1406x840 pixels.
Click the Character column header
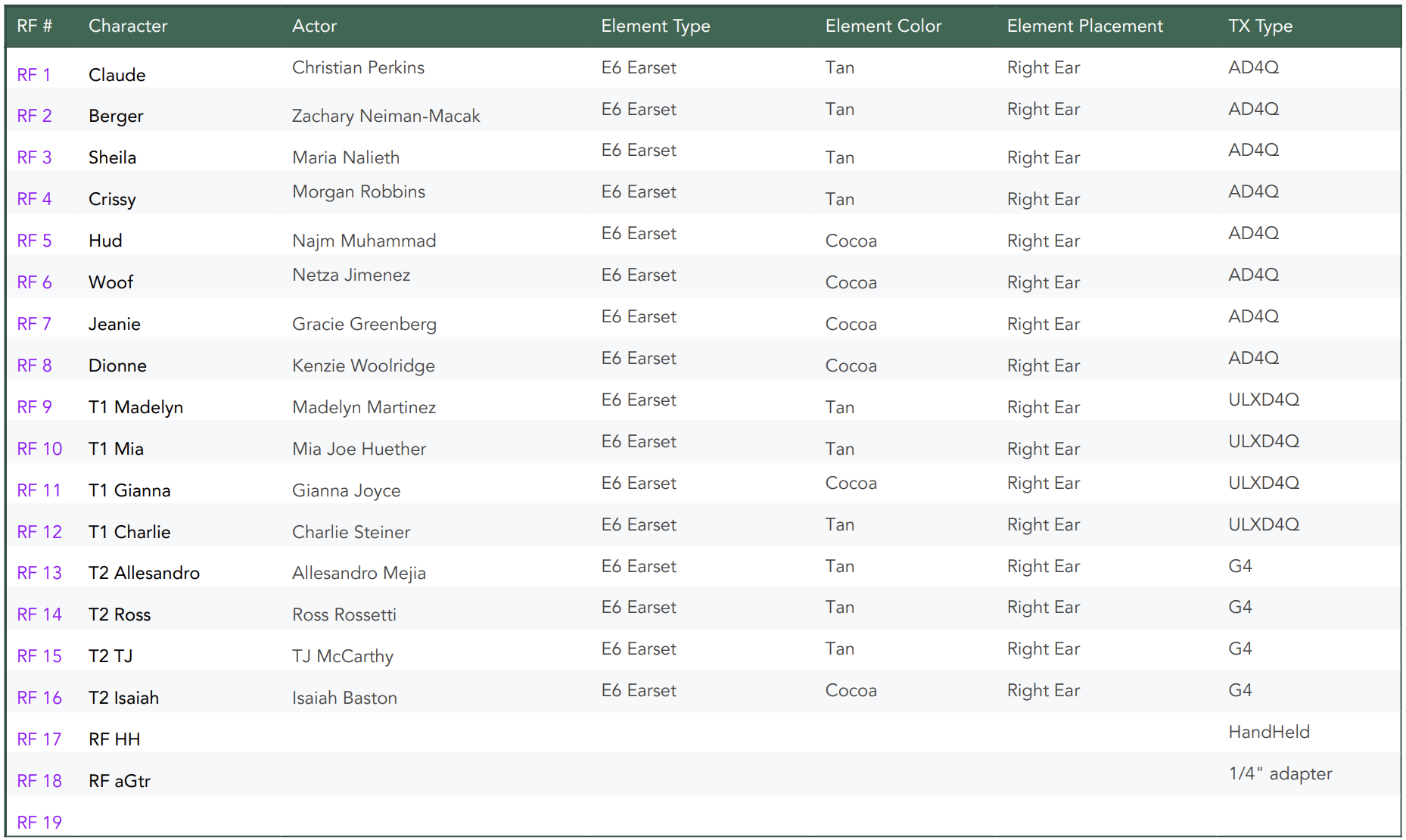[x=128, y=26]
